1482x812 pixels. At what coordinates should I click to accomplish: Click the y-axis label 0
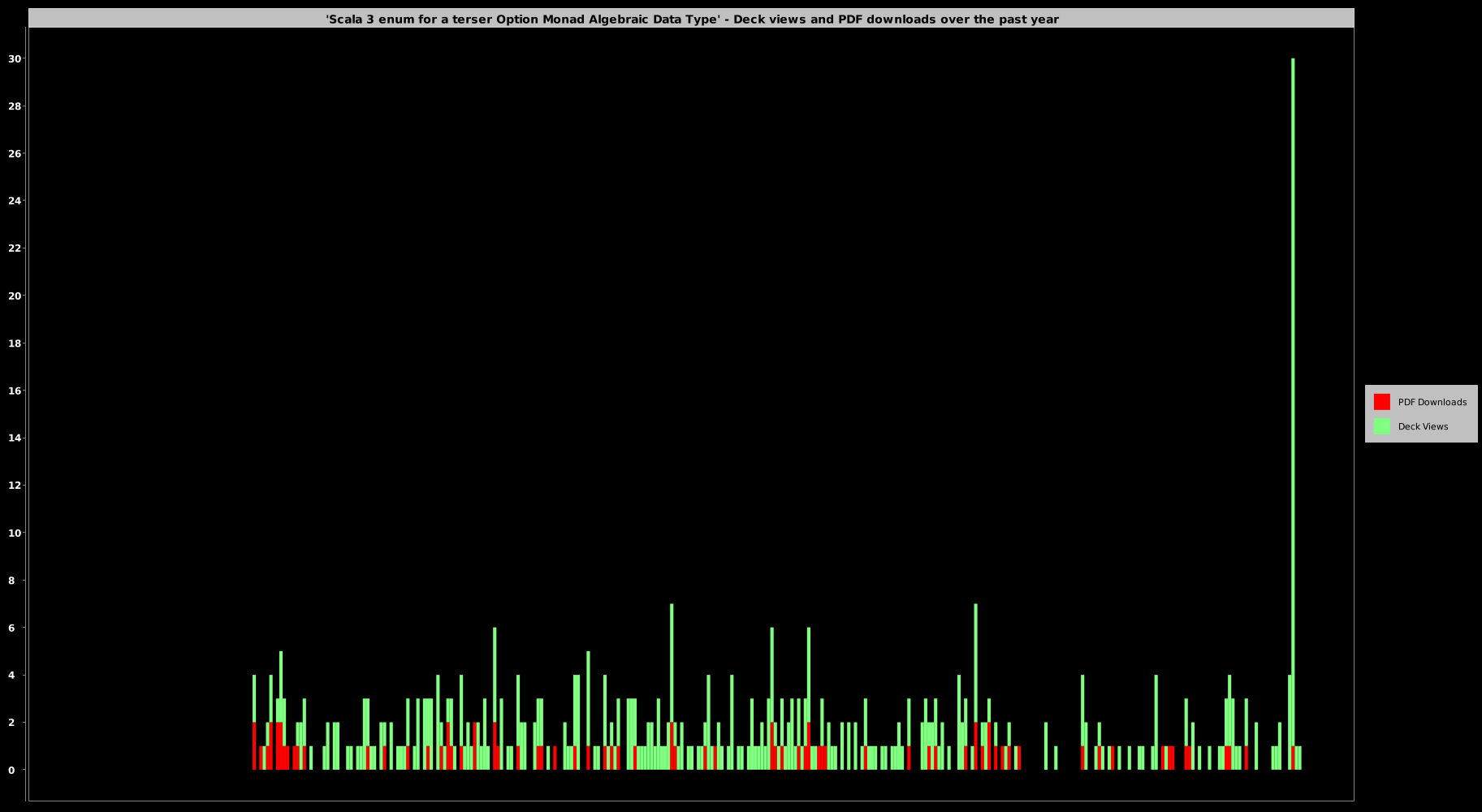(11, 770)
